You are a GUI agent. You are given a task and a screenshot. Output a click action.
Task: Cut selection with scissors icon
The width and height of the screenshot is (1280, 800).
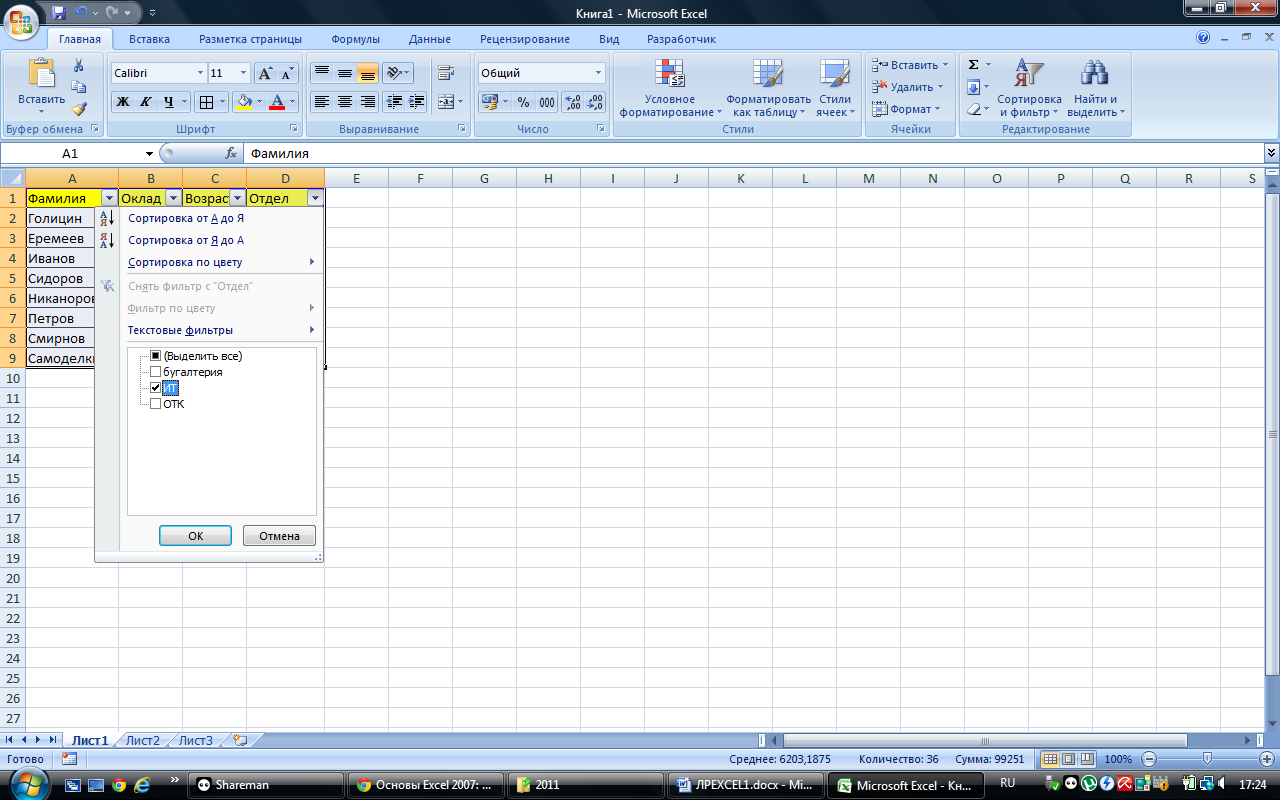pyautogui.click(x=79, y=65)
